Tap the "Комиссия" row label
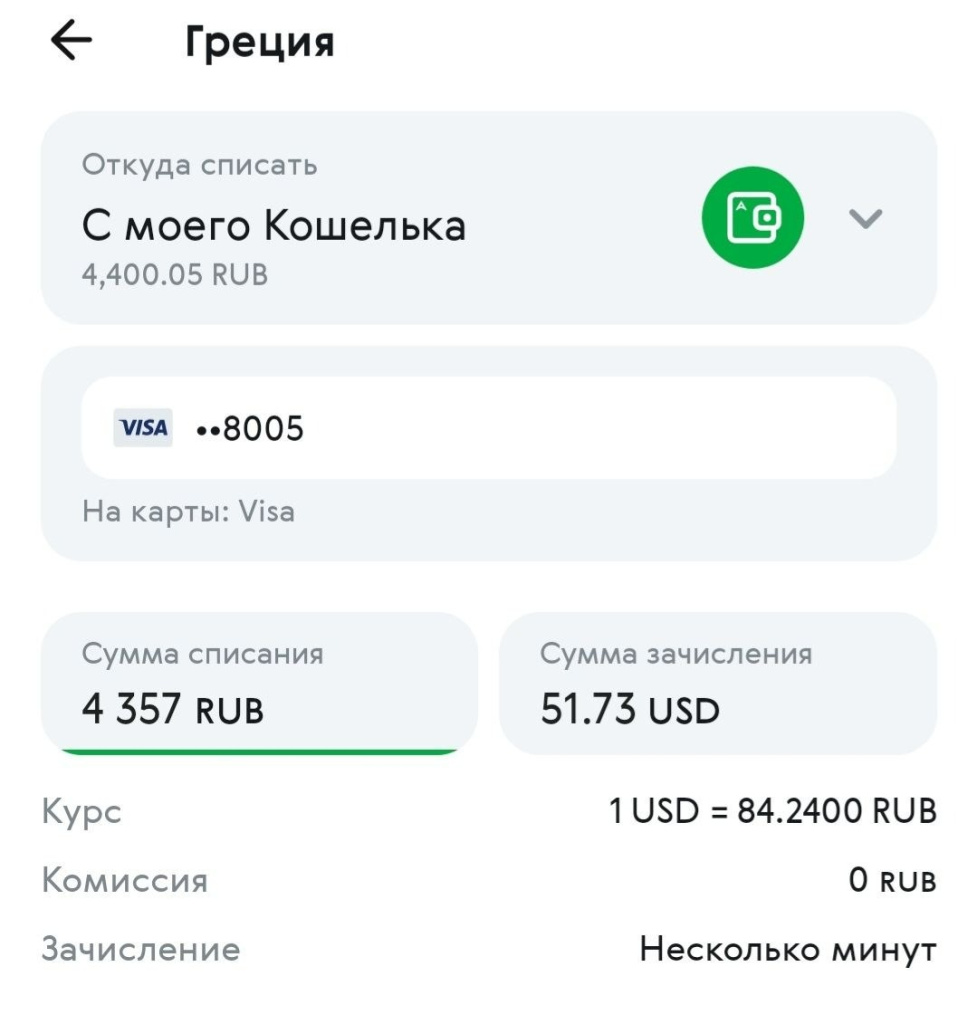This screenshot has height=1024, width=977. tap(125, 881)
